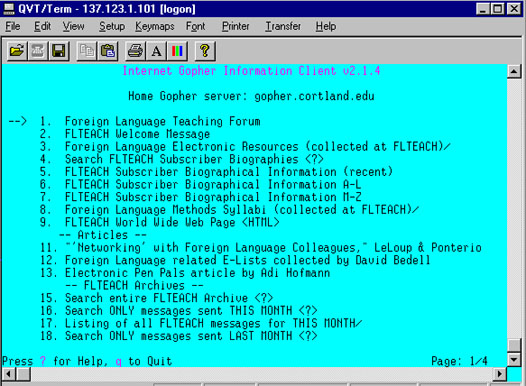526x386 pixels.
Task: Click the horizontal scrollbar right arrow
Action: click(500, 374)
